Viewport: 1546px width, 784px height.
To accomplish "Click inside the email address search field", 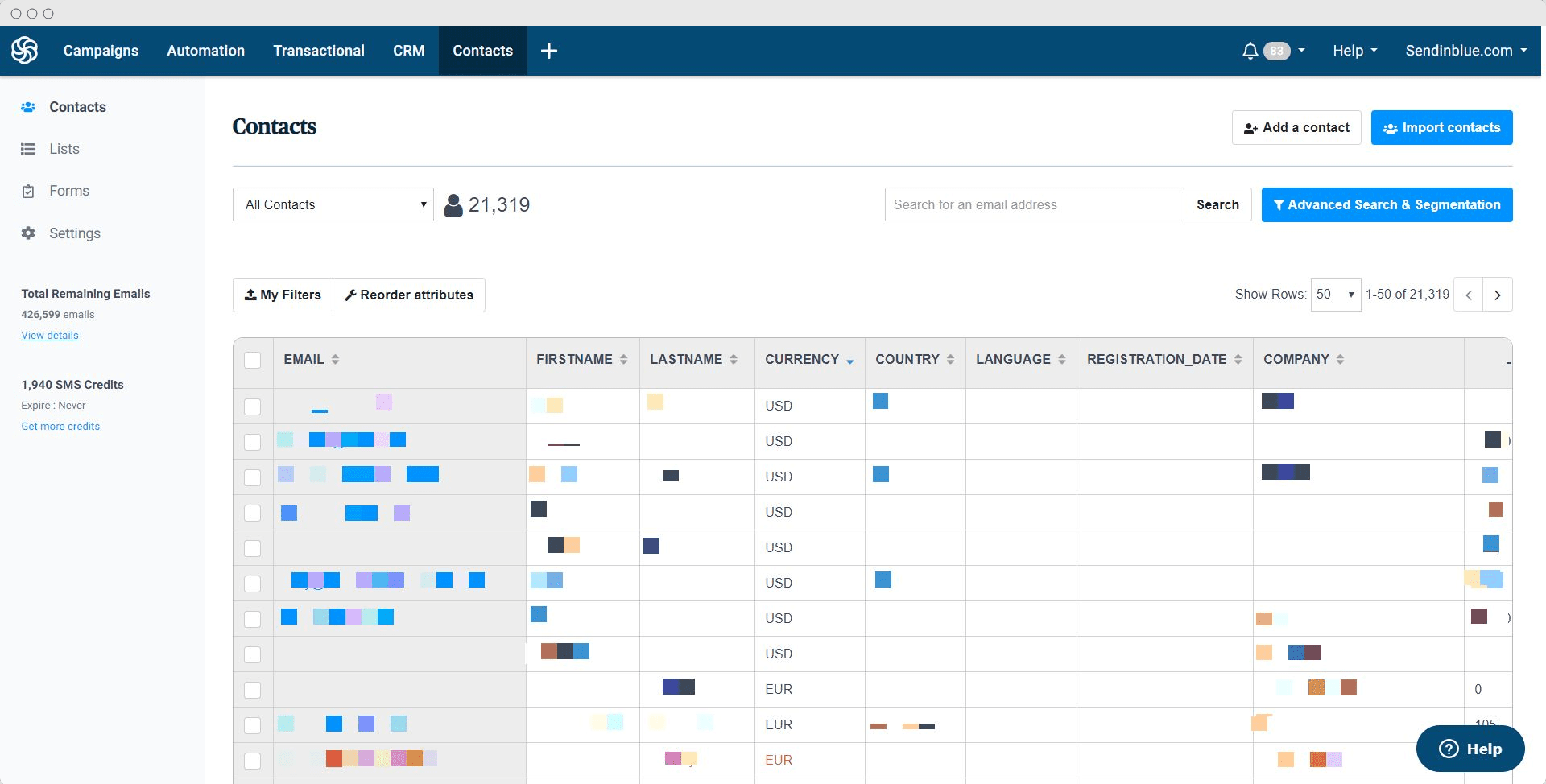I will click(x=1033, y=204).
